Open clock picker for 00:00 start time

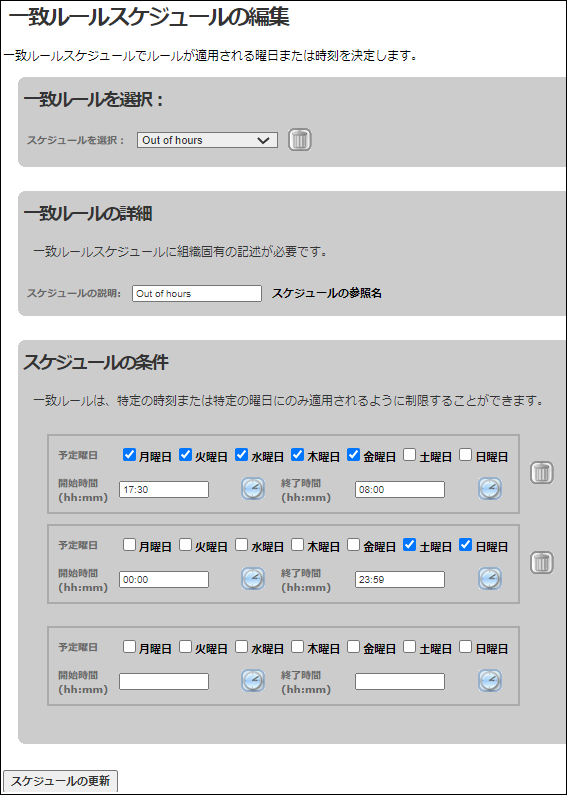[253, 579]
